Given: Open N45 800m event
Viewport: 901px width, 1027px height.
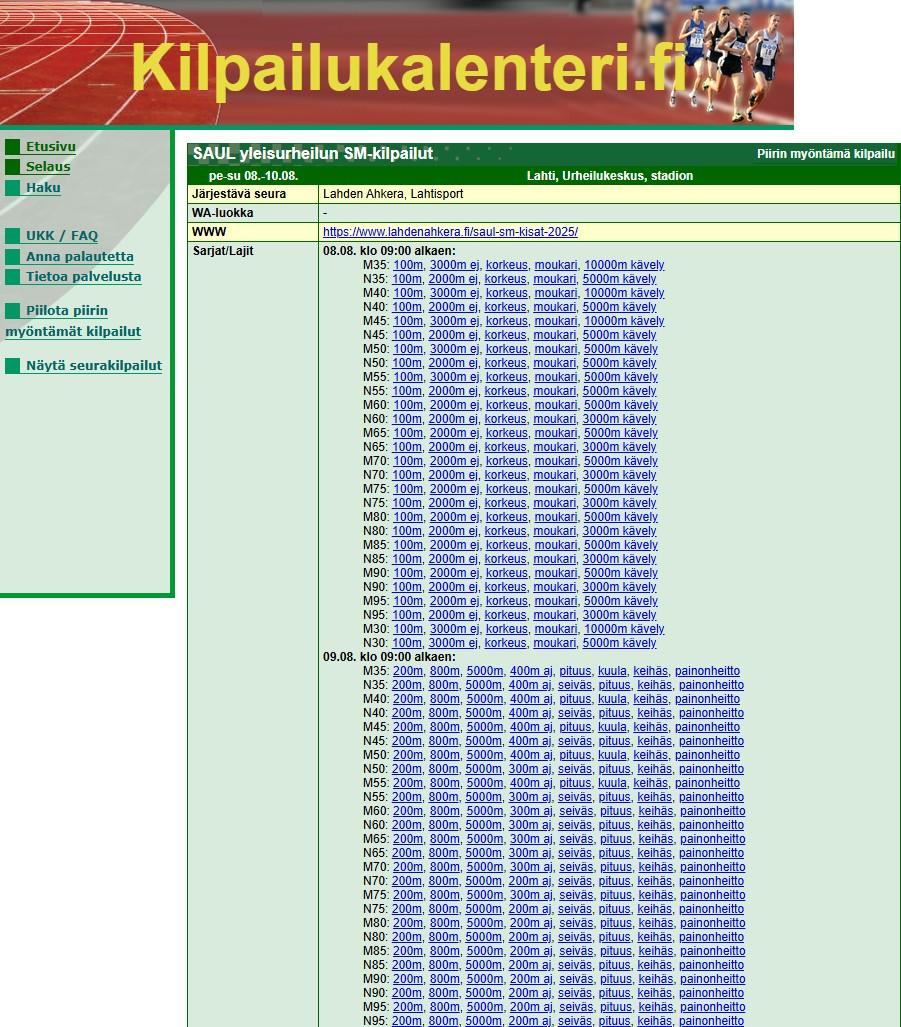Looking at the screenshot, I should pos(443,741).
